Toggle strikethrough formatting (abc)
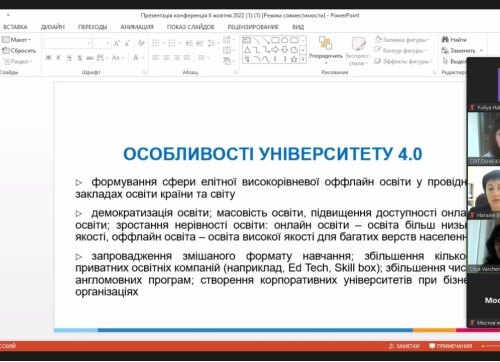 [90, 58]
